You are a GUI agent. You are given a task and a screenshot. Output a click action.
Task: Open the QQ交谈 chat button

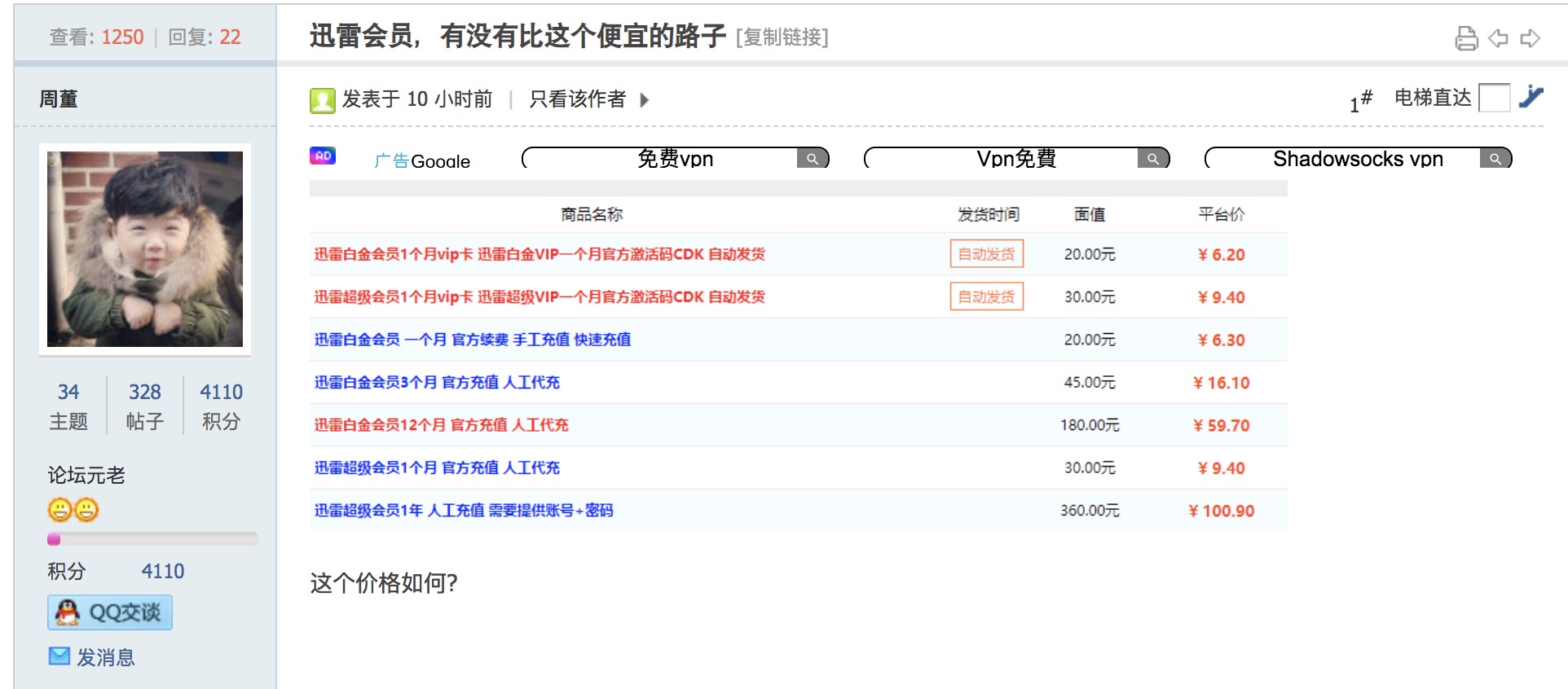[x=110, y=612]
